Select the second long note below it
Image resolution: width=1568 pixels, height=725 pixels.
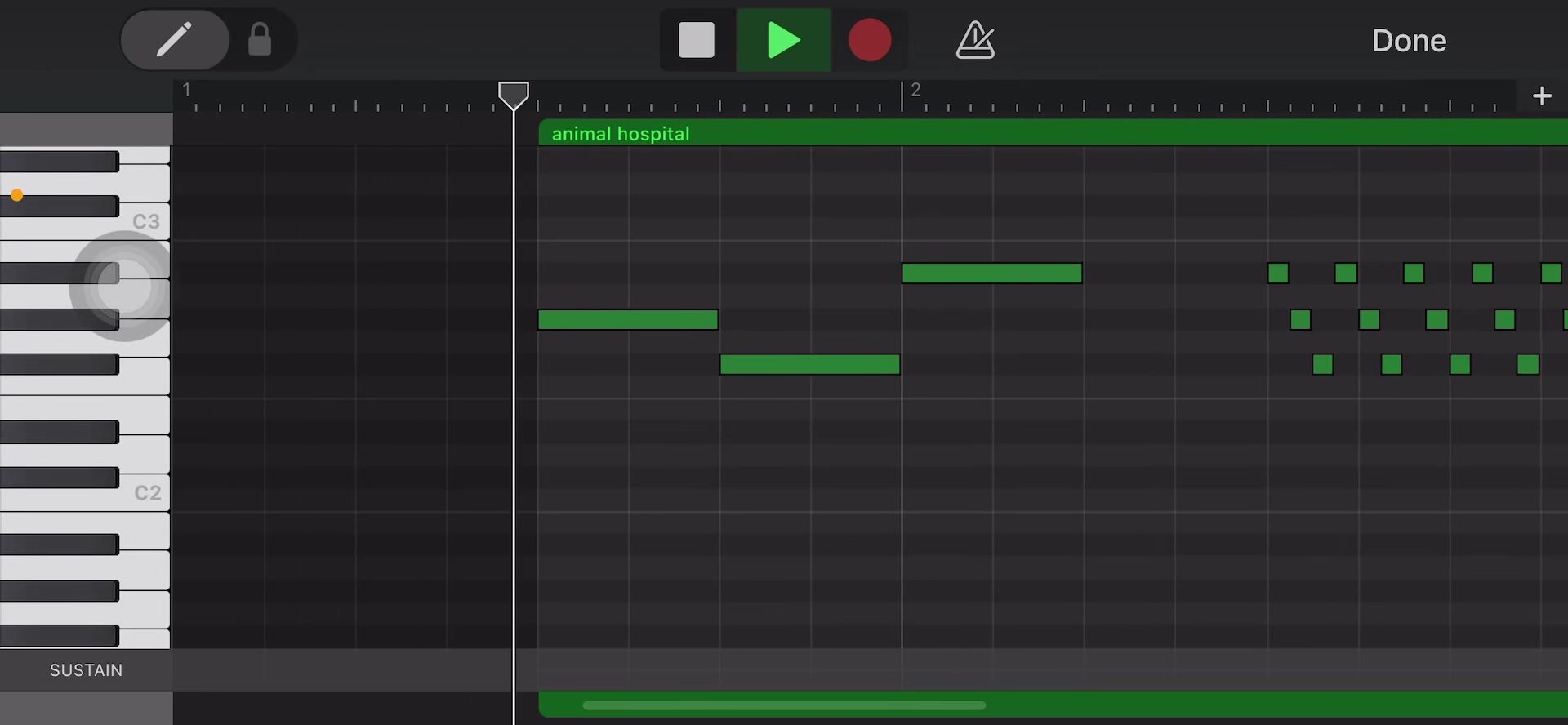click(x=809, y=364)
